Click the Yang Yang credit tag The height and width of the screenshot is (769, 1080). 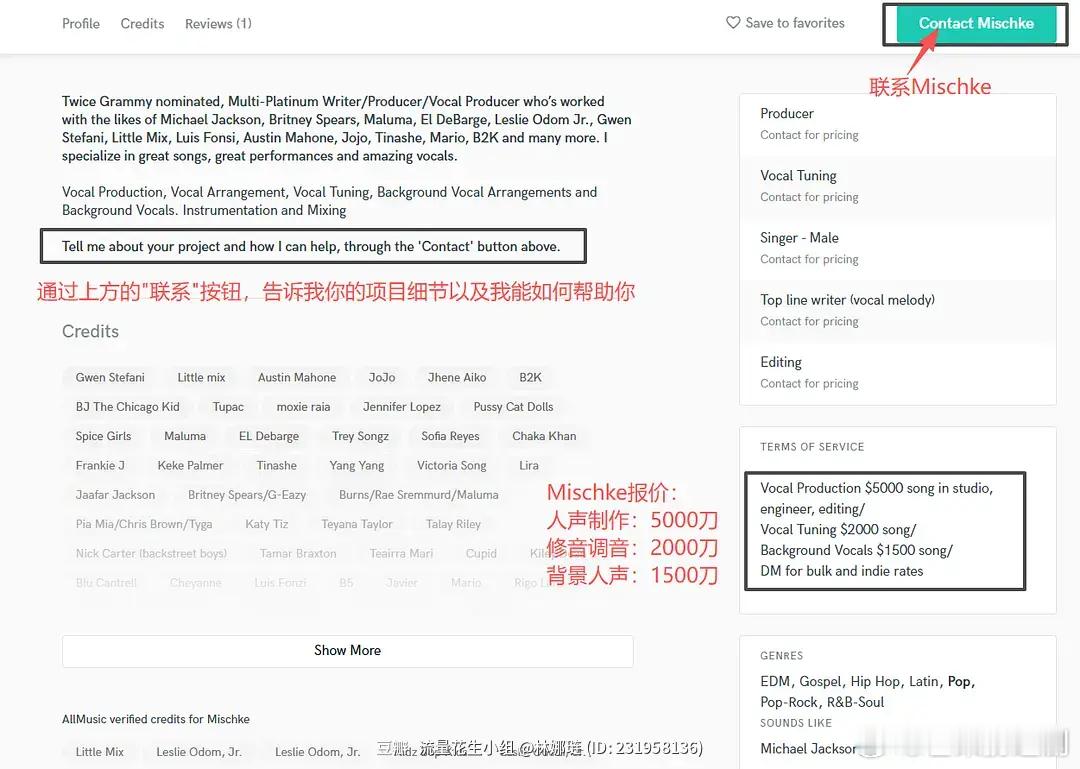point(356,466)
